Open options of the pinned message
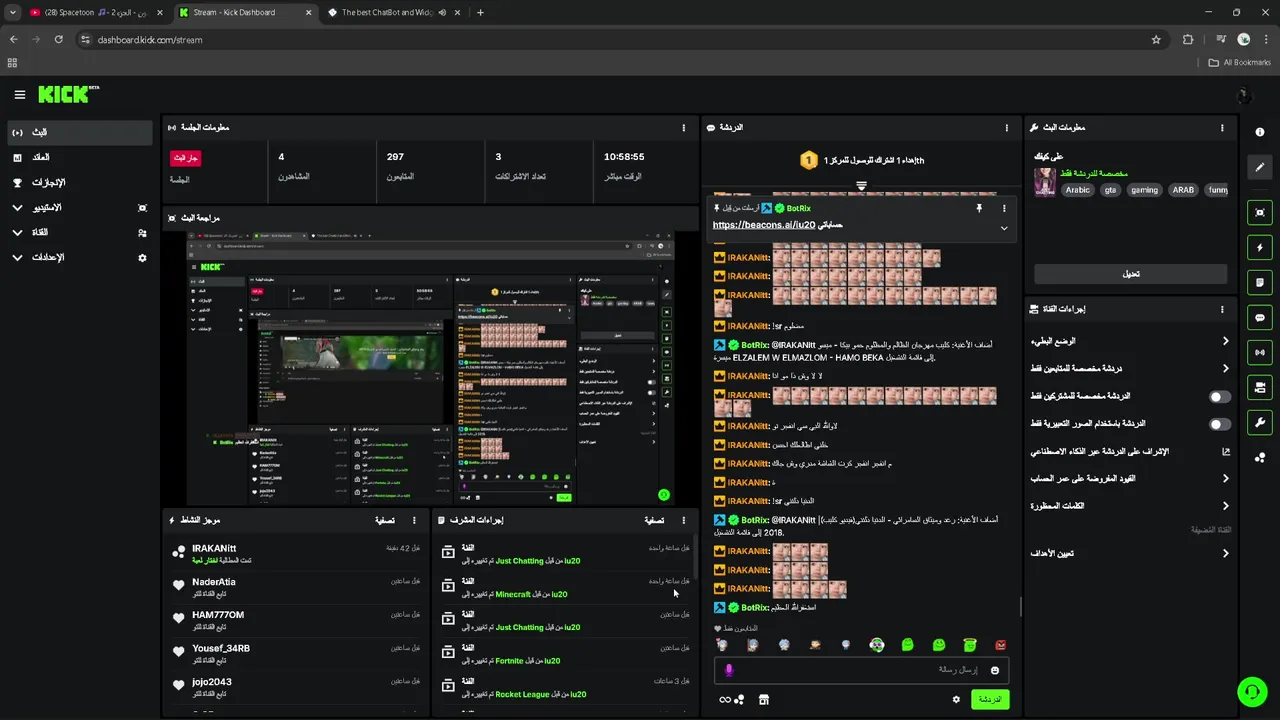Viewport: 1280px width, 720px height. [1004, 208]
